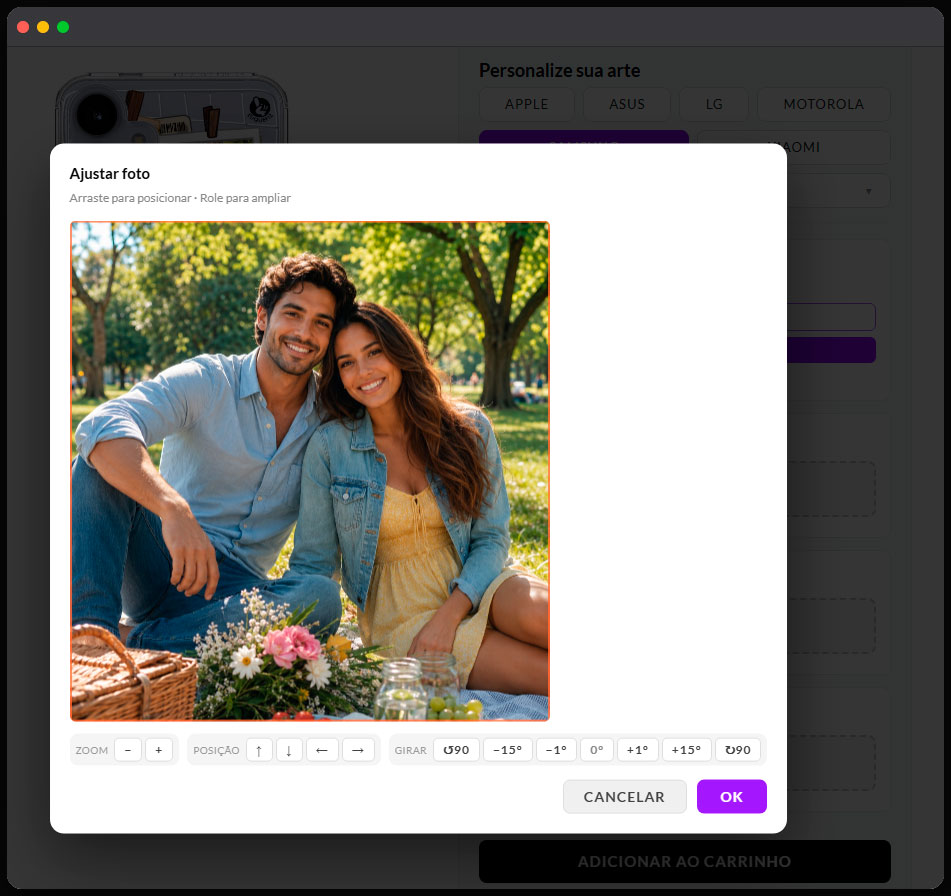
Task: Move photo down with the down arrow
Action: coord(289,750)
